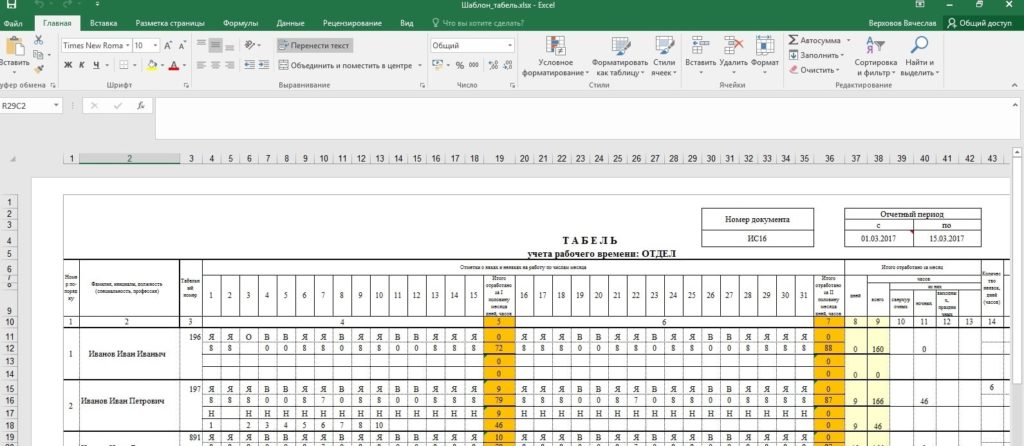This screenshot has width=1024, height=446.
Task: Align text to bottom of cell
Action: (x=229, y=46)
